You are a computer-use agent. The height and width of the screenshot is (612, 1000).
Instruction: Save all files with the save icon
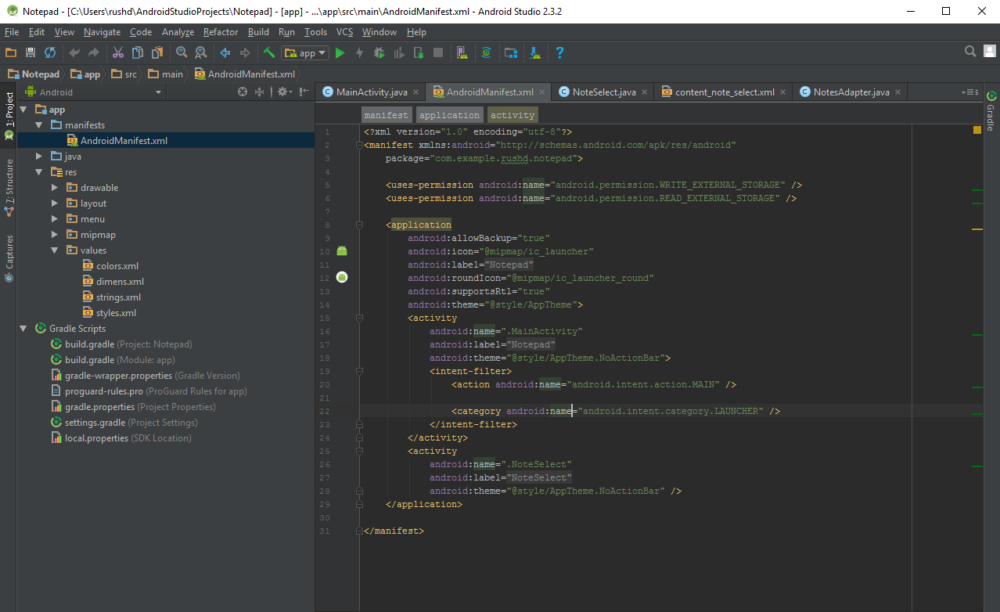point(28,52)
